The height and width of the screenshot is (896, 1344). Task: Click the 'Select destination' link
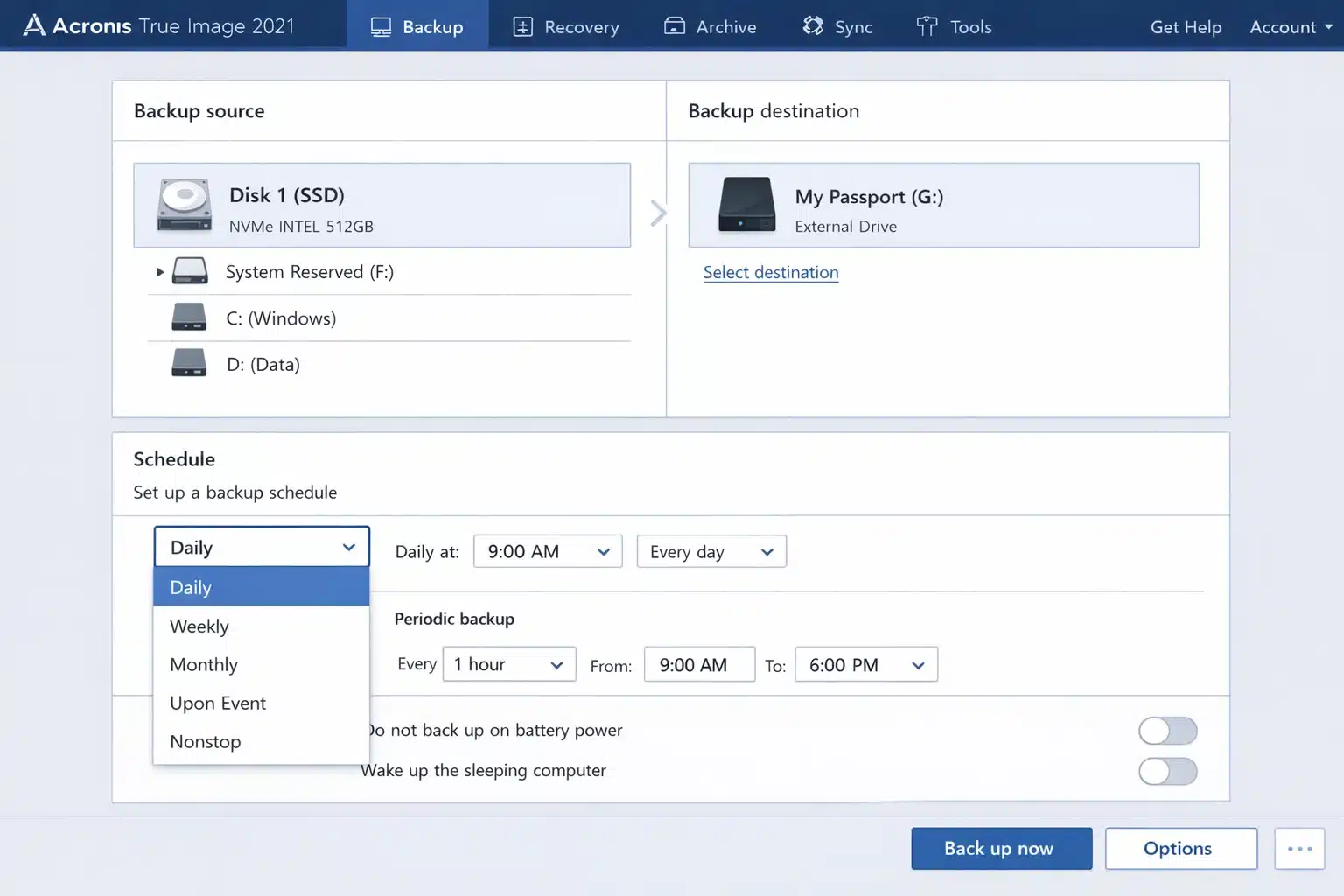coord(770,272)
